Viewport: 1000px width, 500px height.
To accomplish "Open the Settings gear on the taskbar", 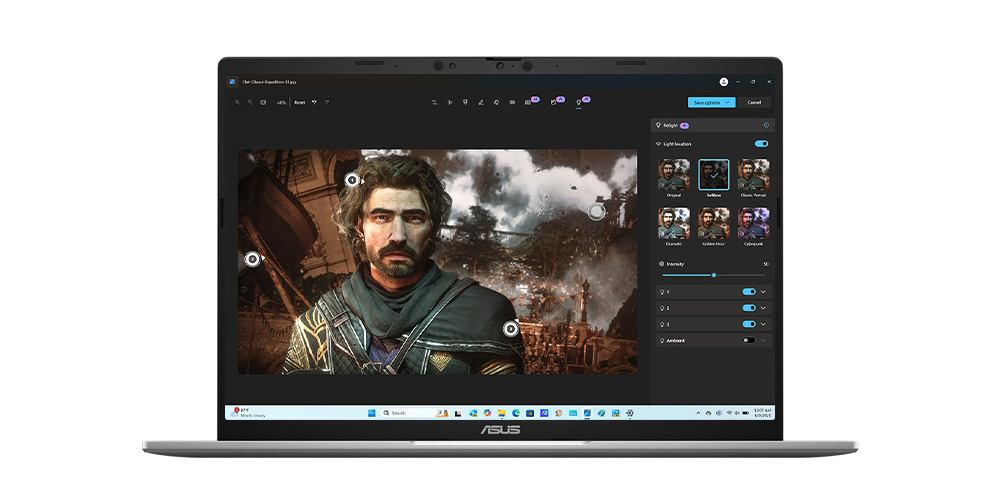I will point(630,413).
